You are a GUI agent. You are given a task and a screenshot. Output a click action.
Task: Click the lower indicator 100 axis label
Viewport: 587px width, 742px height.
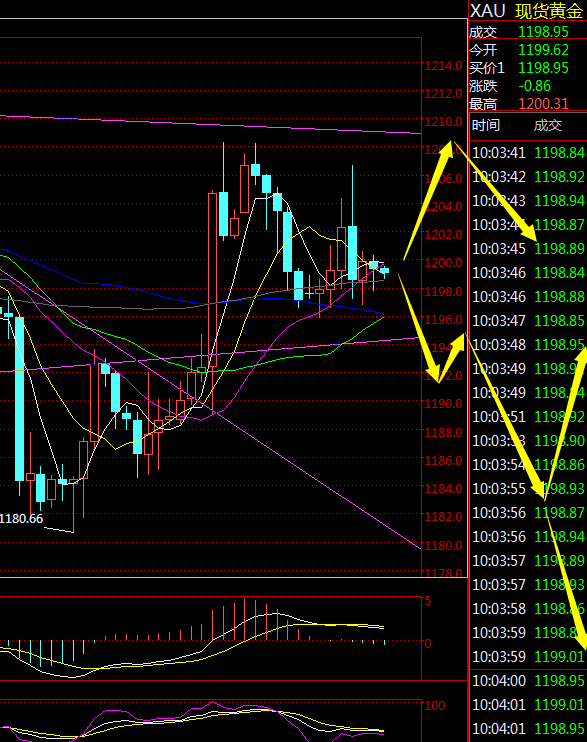coord(435,706)
